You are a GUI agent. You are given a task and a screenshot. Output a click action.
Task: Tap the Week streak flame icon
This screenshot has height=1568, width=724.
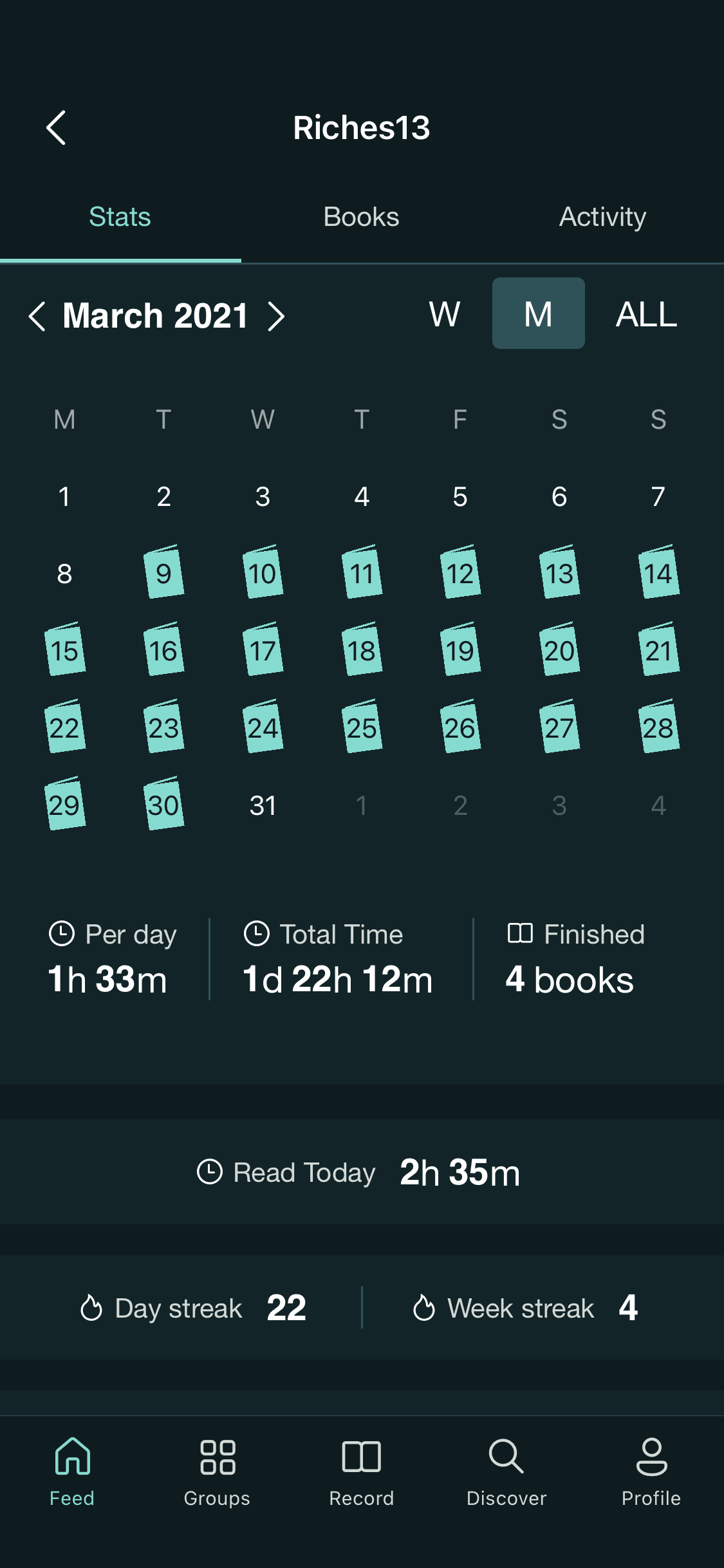pos(424,1308)
